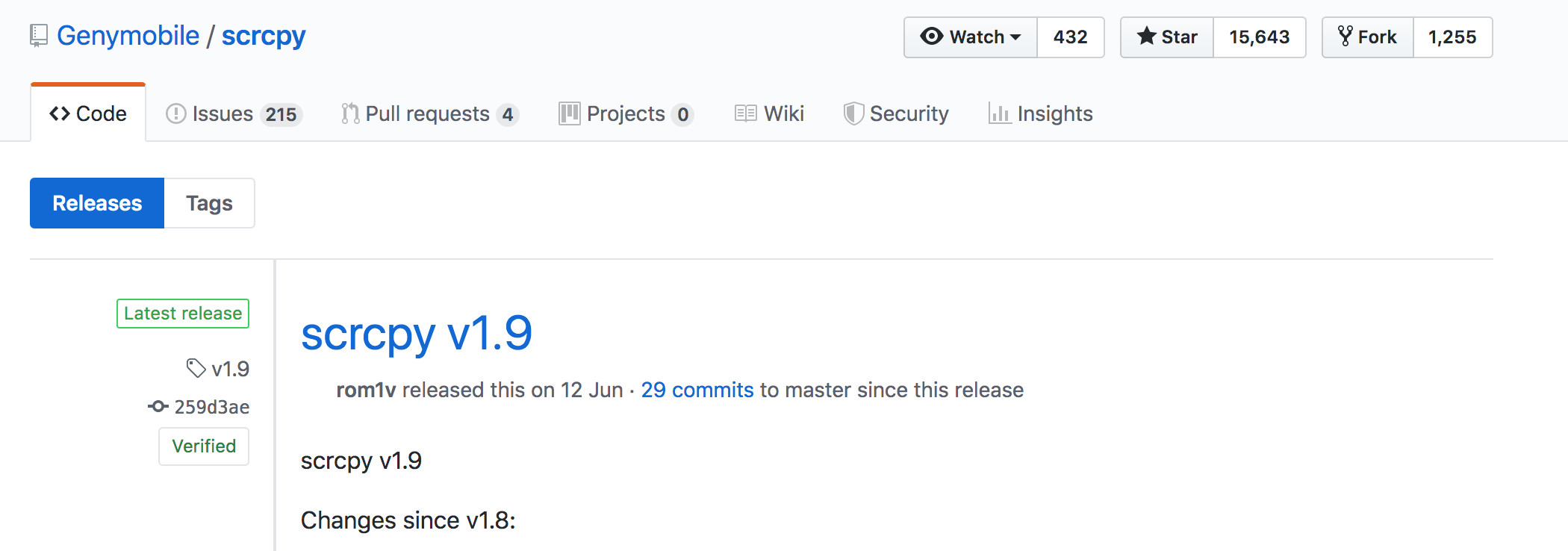
Task: Click the star icon
Action: [1147, 36]
